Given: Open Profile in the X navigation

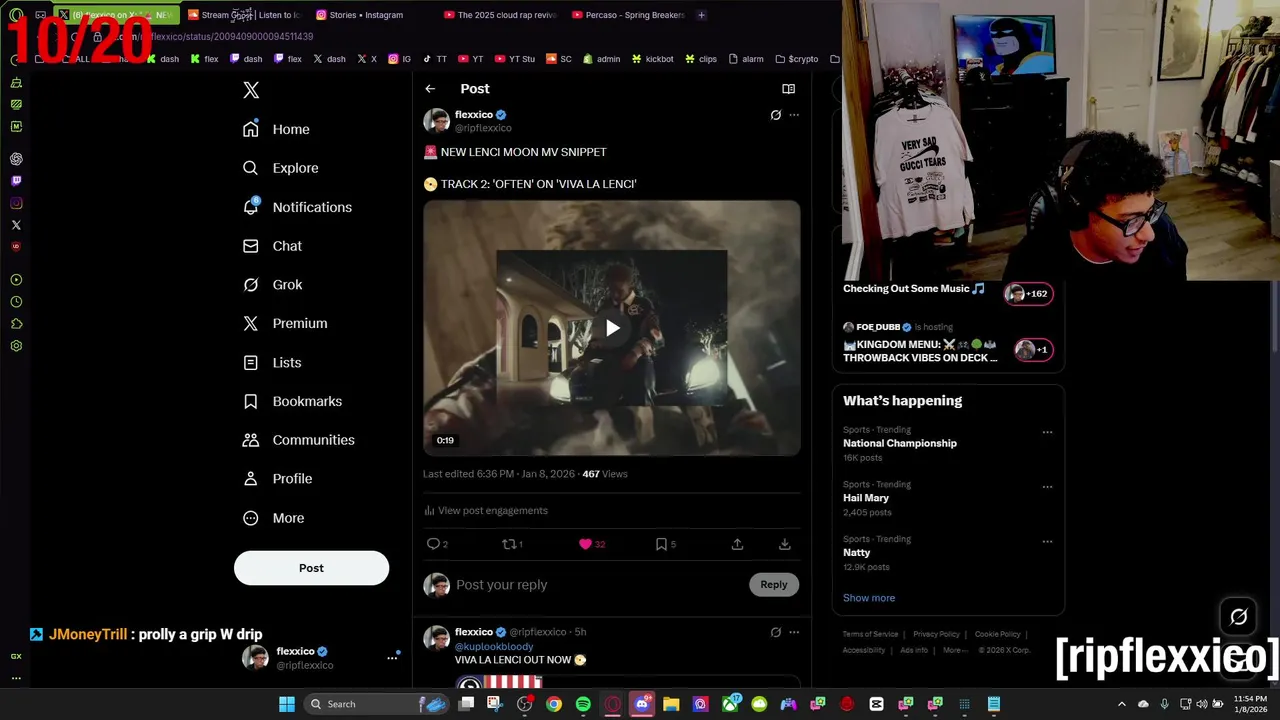Looking at the screenshot, I should pos(277,479).
